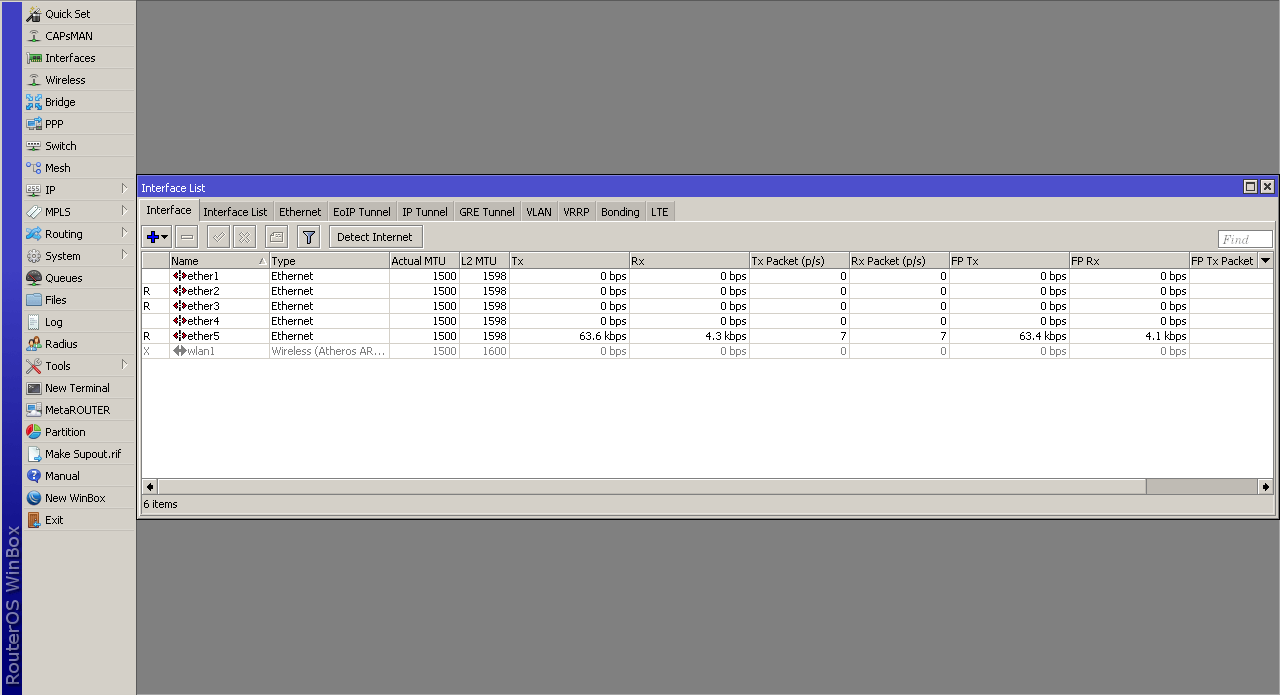Image resolution: width=1280 pixels, height=695 pixels.
Task: Switch to the Interface List tab
Action: 235,212
